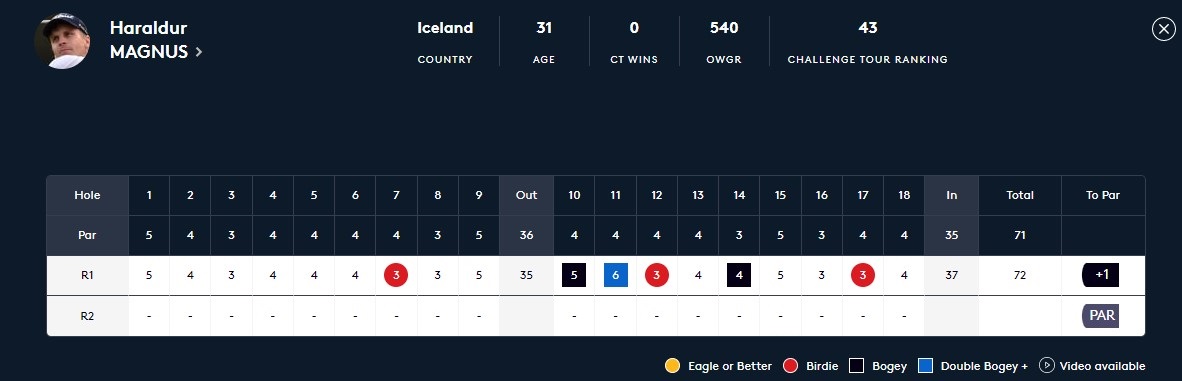Viewport: 1182px width, 381px height.
Task: Click the Haraldur MAGNUS name link
Action: click(x=149, y=40)
